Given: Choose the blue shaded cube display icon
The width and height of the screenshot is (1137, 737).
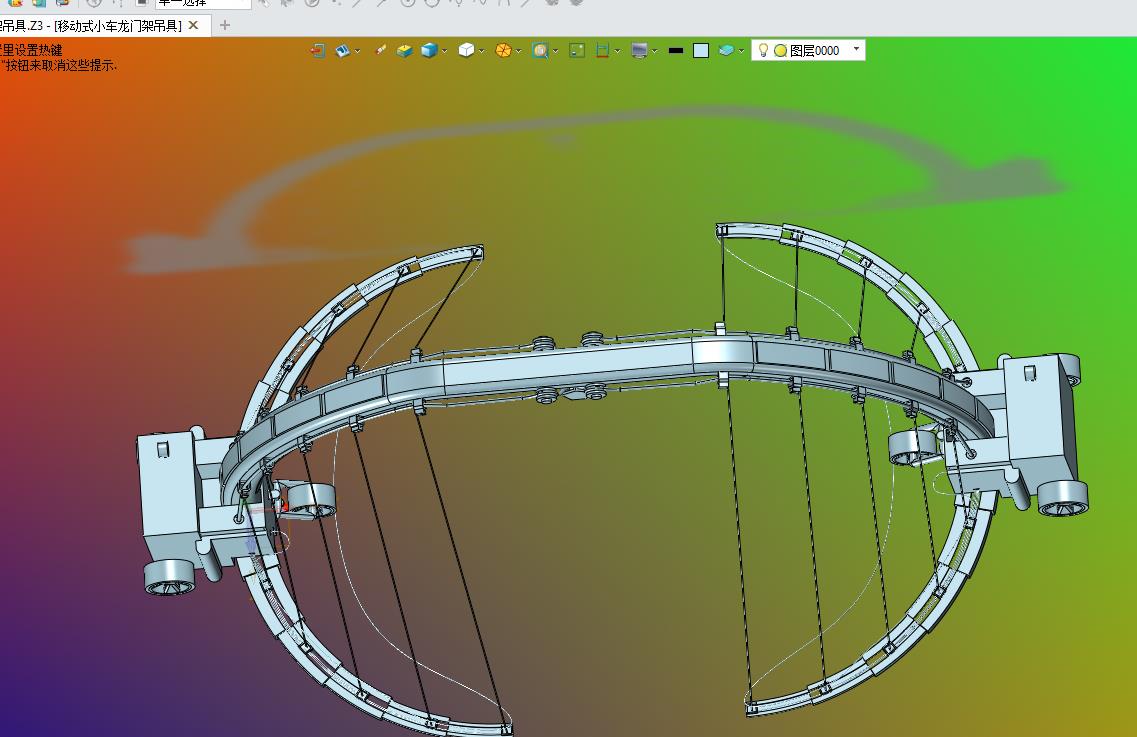Looking at the screenshot, I should coord(429,50).
